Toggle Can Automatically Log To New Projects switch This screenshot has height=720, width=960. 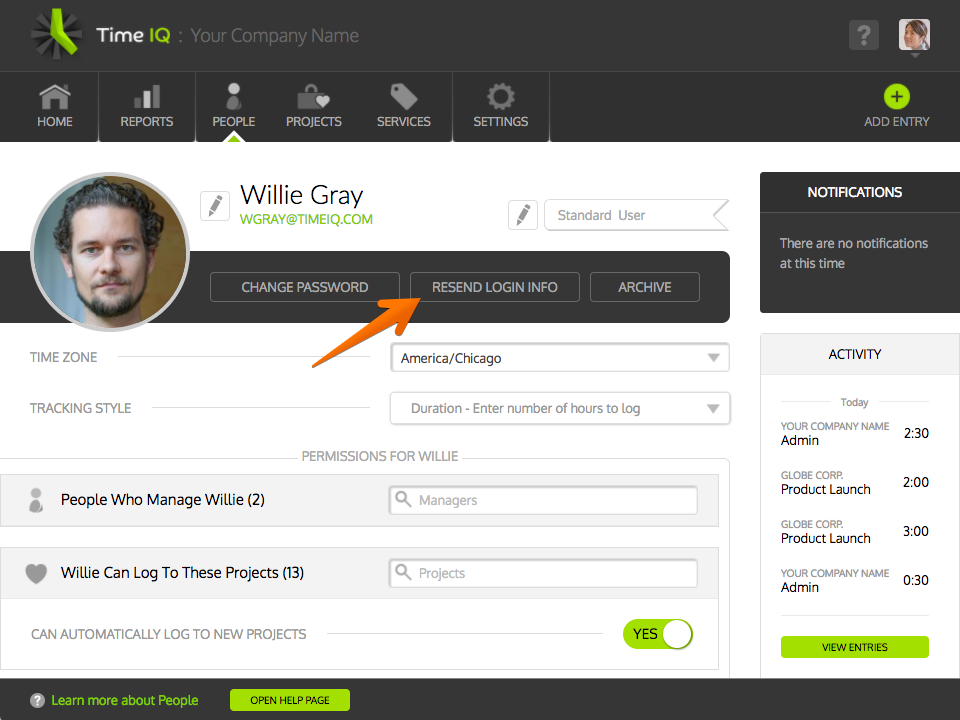pyautogui.click(x=658, y=634)
